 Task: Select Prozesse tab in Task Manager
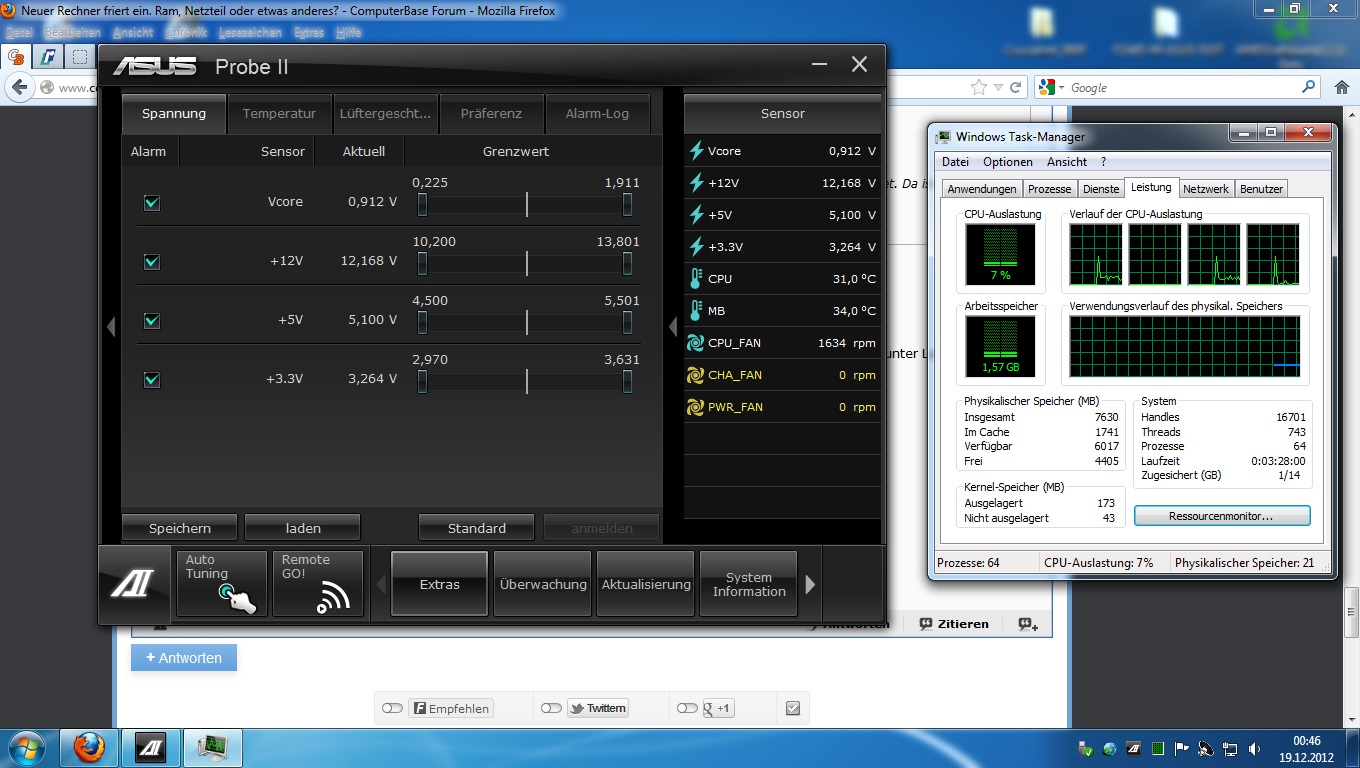pos(1050,189)
